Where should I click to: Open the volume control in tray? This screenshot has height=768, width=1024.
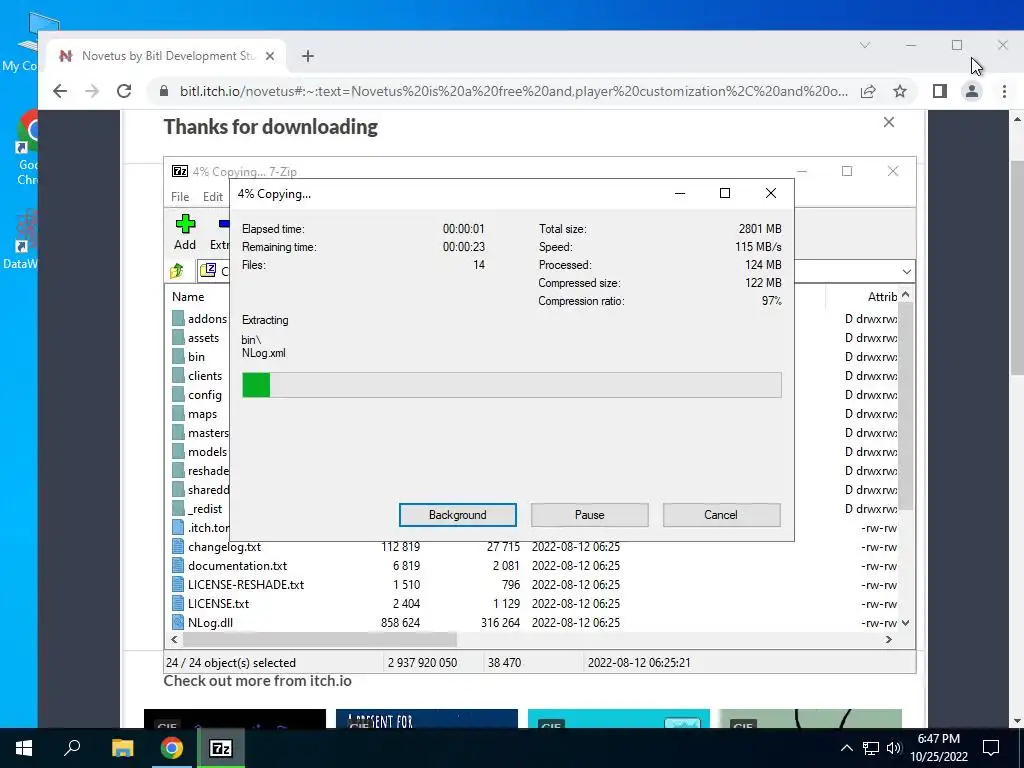pos(894,748)
